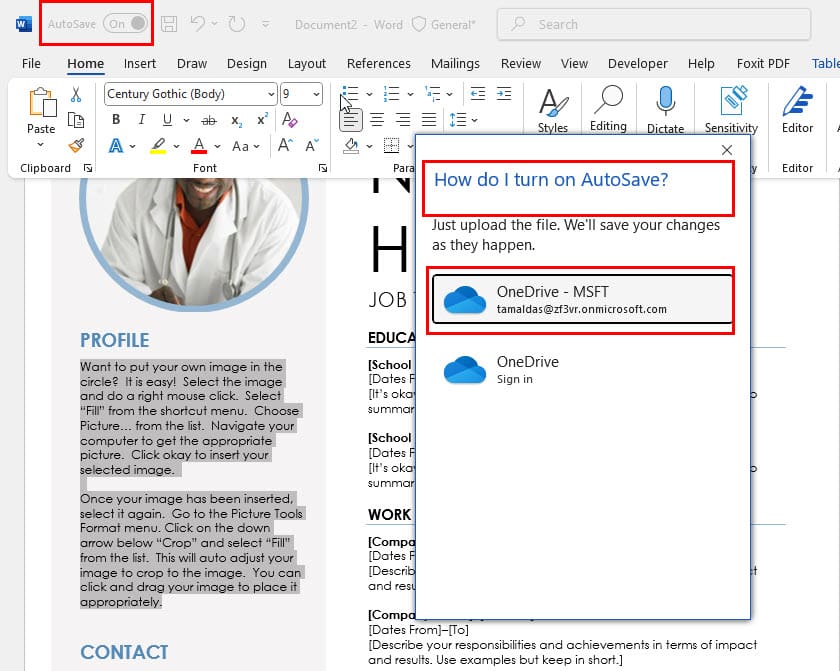Toggle bold formatting
Screen dimensions: 840x671
pyautogui.click(x=116, y=119)
